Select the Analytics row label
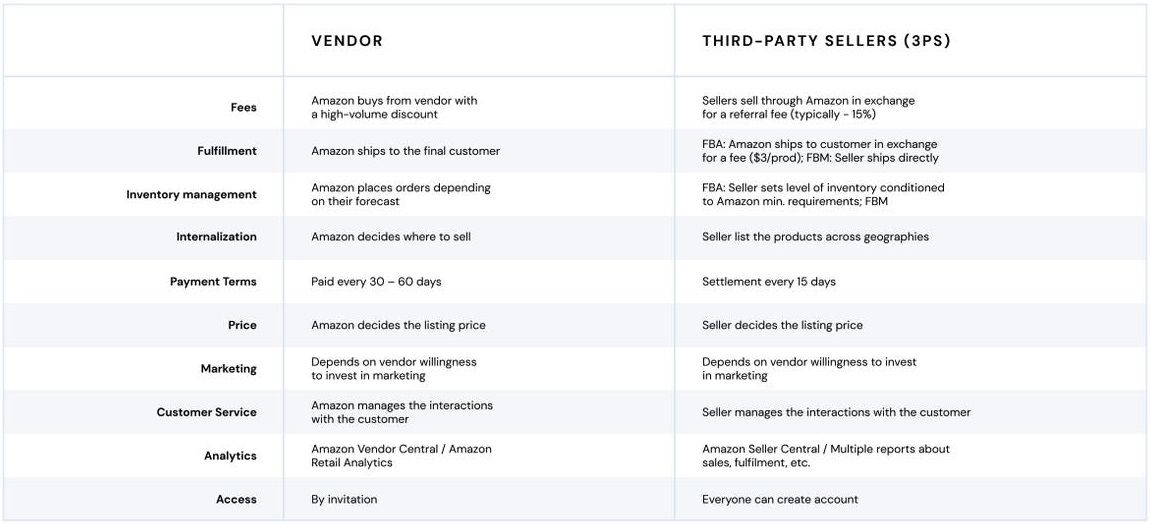1151x524 pixels. [x=230, y=456]
